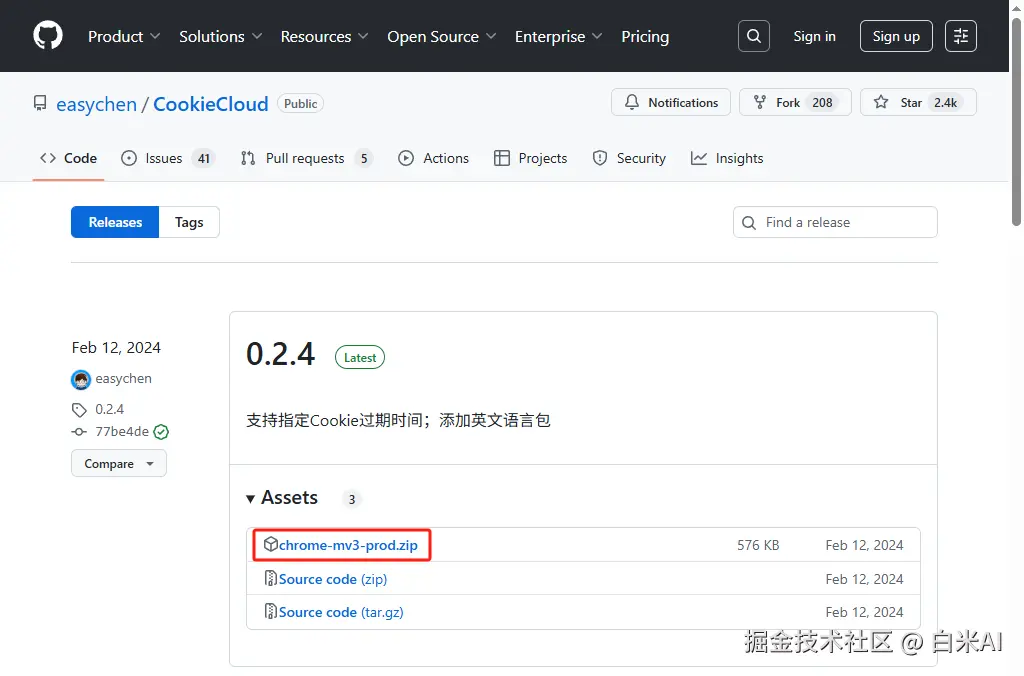Click the zip file icon for Source code (zip)
This screenshot has height=676, width=1024.
[270, 578]
